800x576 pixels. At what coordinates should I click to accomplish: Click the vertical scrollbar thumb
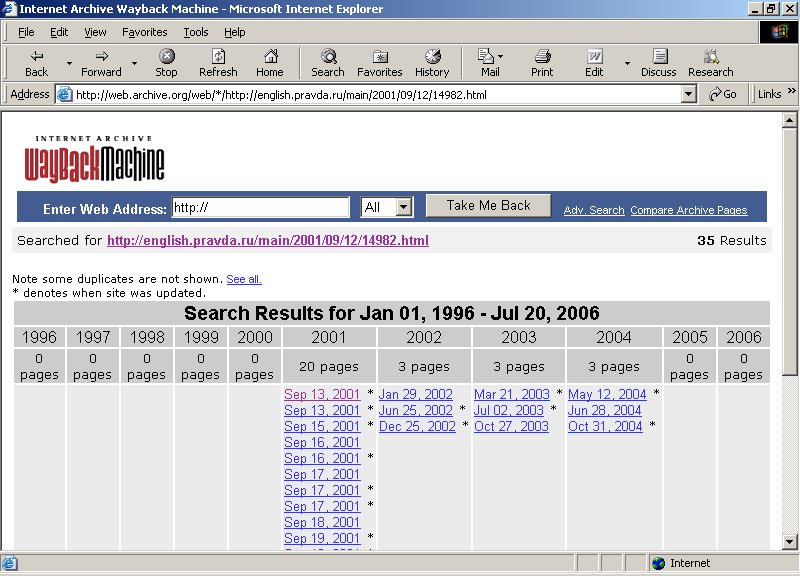tap(789, 252)
